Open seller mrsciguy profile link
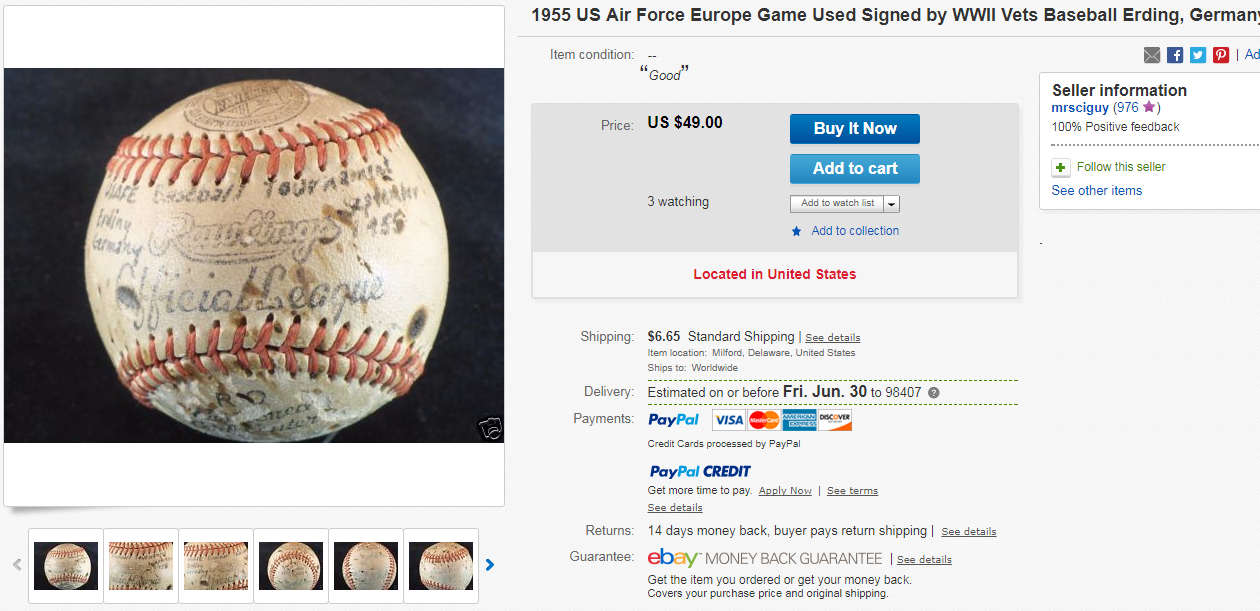Image resolution: width=1260 pixels, height=611 pixels. coord(1080,108)
